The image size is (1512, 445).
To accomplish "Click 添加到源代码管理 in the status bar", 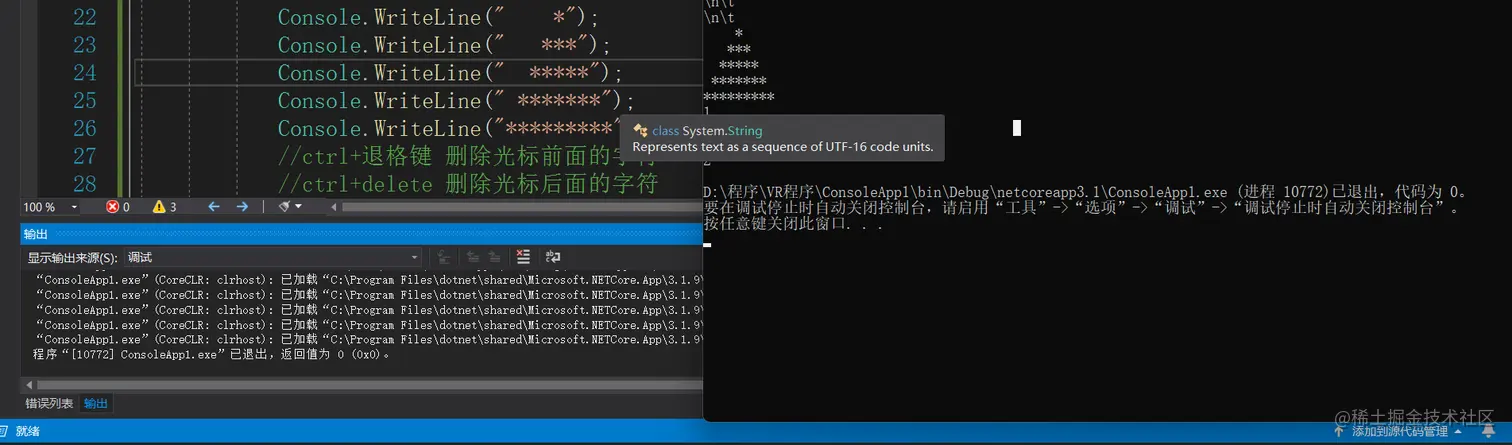I will (x=1400, y=432).
